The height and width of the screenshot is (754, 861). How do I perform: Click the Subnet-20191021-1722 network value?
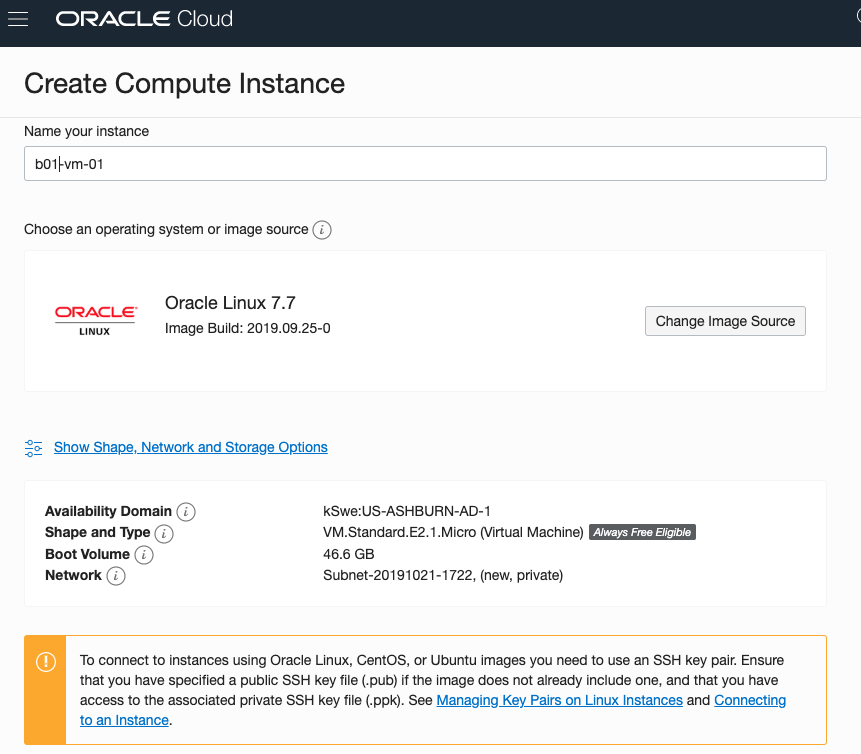pos(442,575)
